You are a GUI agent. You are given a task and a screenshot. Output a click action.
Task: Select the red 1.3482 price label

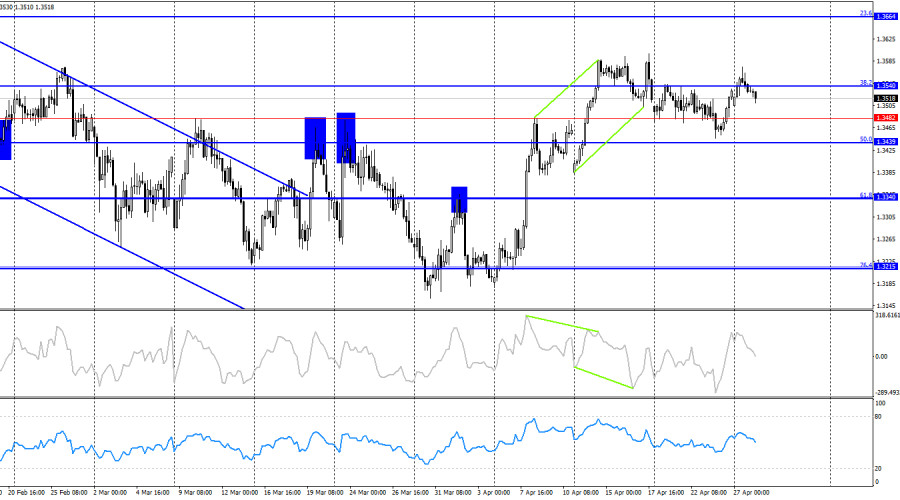click(886, 118)
